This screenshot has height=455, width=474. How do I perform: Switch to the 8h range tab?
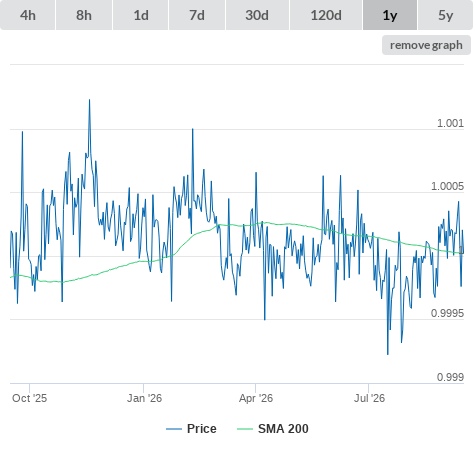[x=84, y=15]
